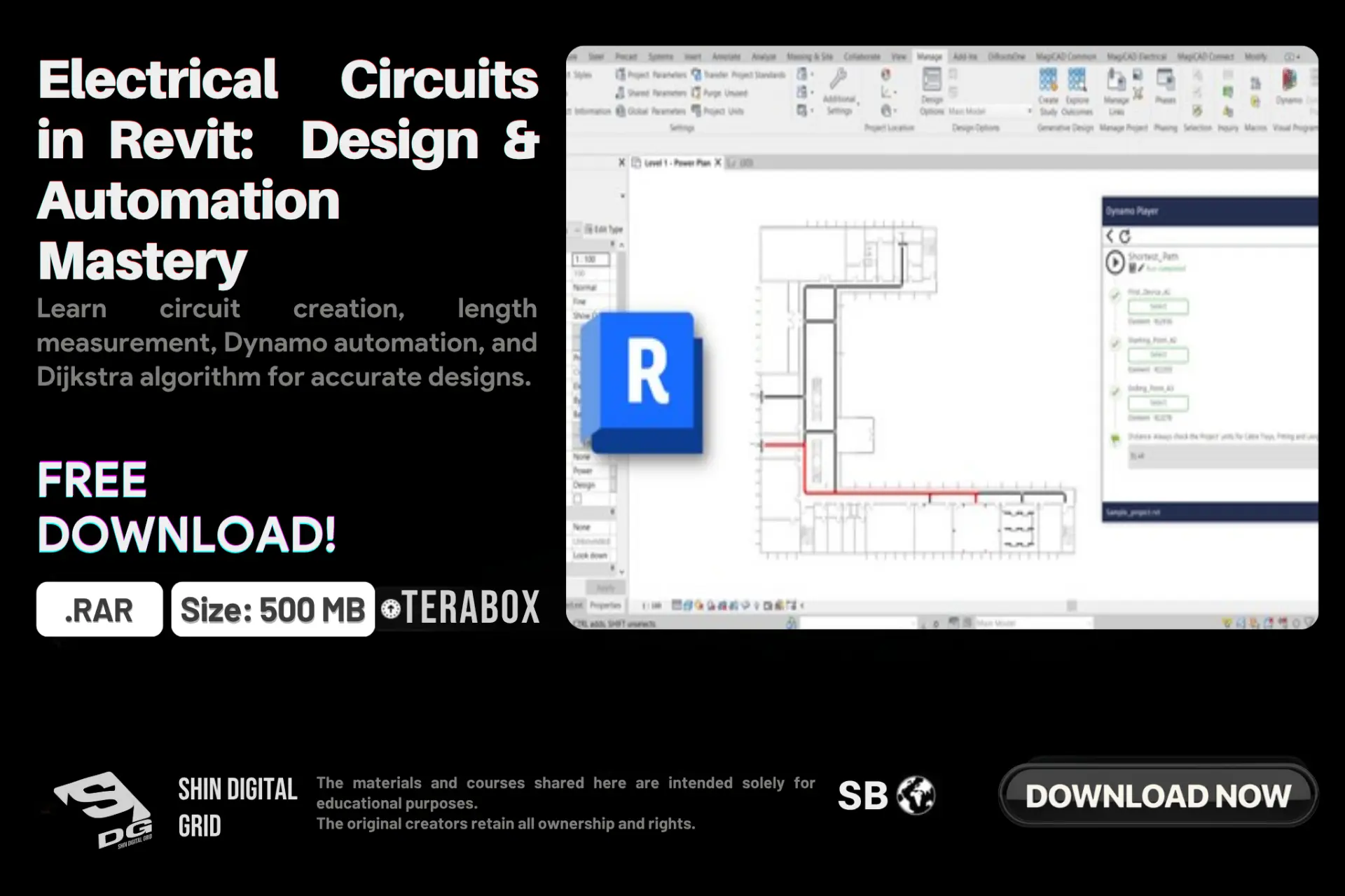Click Select button under First_Device input

1157,307
